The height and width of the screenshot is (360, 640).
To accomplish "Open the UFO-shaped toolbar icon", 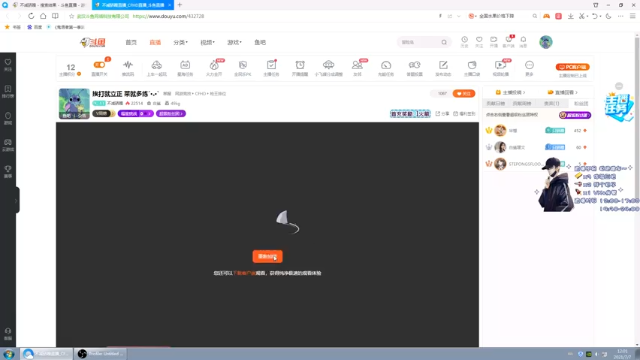I will pyautogui.click(x=329, y=65).
